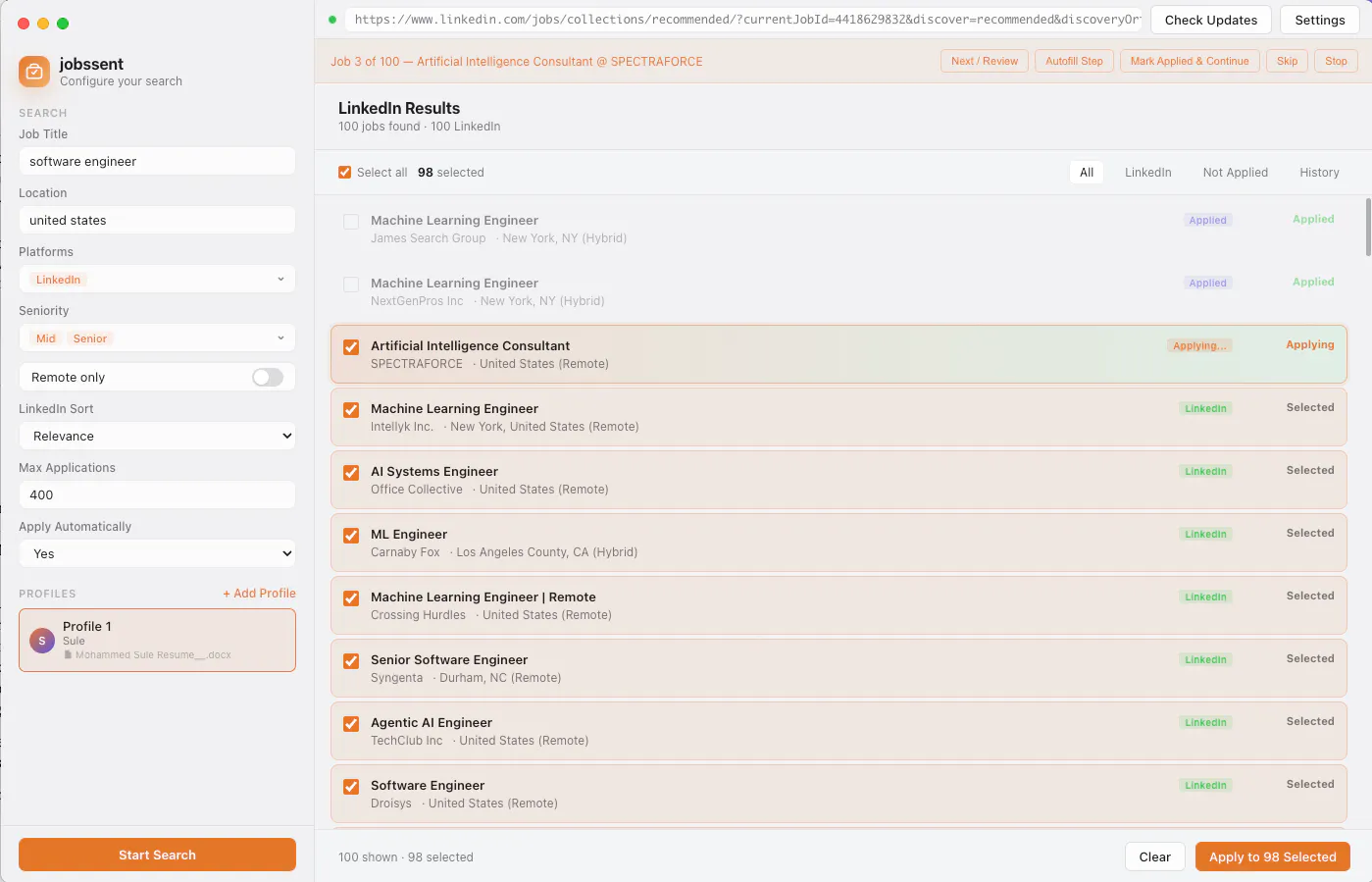The image size is (1372, 882).
Task: Uncheck the Crossing Hurdles job checkbox
Action: (351, 598)
